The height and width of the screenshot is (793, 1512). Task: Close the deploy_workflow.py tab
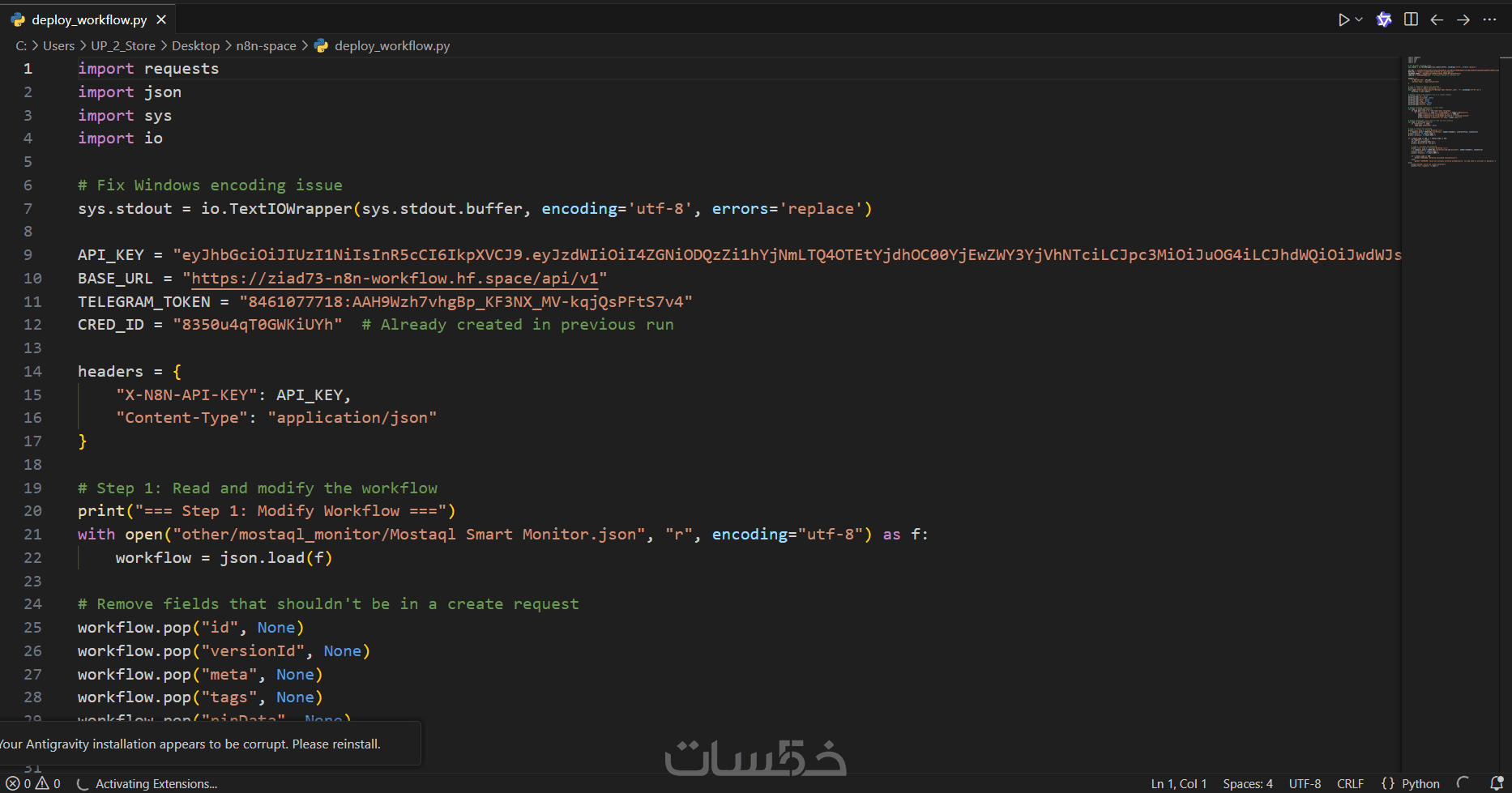(x=161, y=19)
